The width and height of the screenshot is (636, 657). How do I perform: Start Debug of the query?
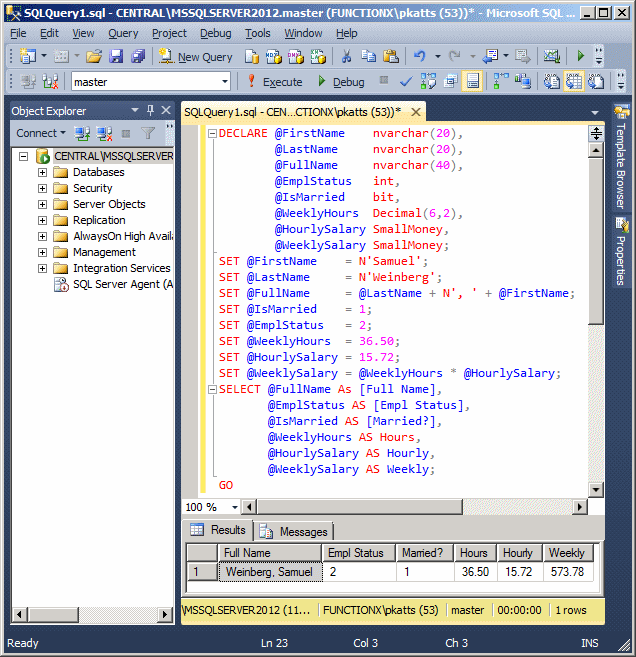341,82
